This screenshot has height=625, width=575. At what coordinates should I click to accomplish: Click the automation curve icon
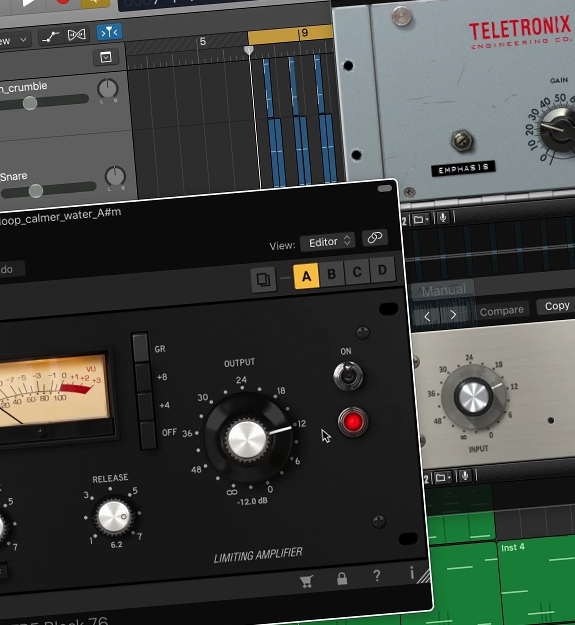coord(51,37)
